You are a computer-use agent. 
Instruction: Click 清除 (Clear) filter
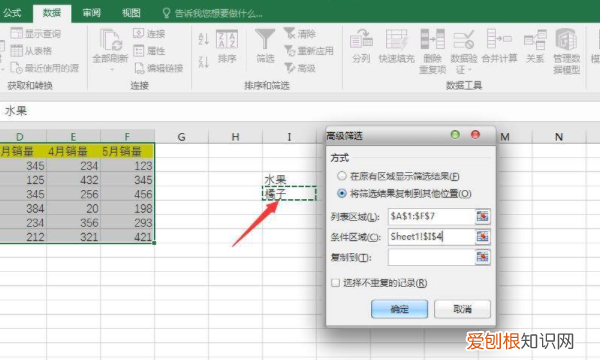click(x=300, y=34)
